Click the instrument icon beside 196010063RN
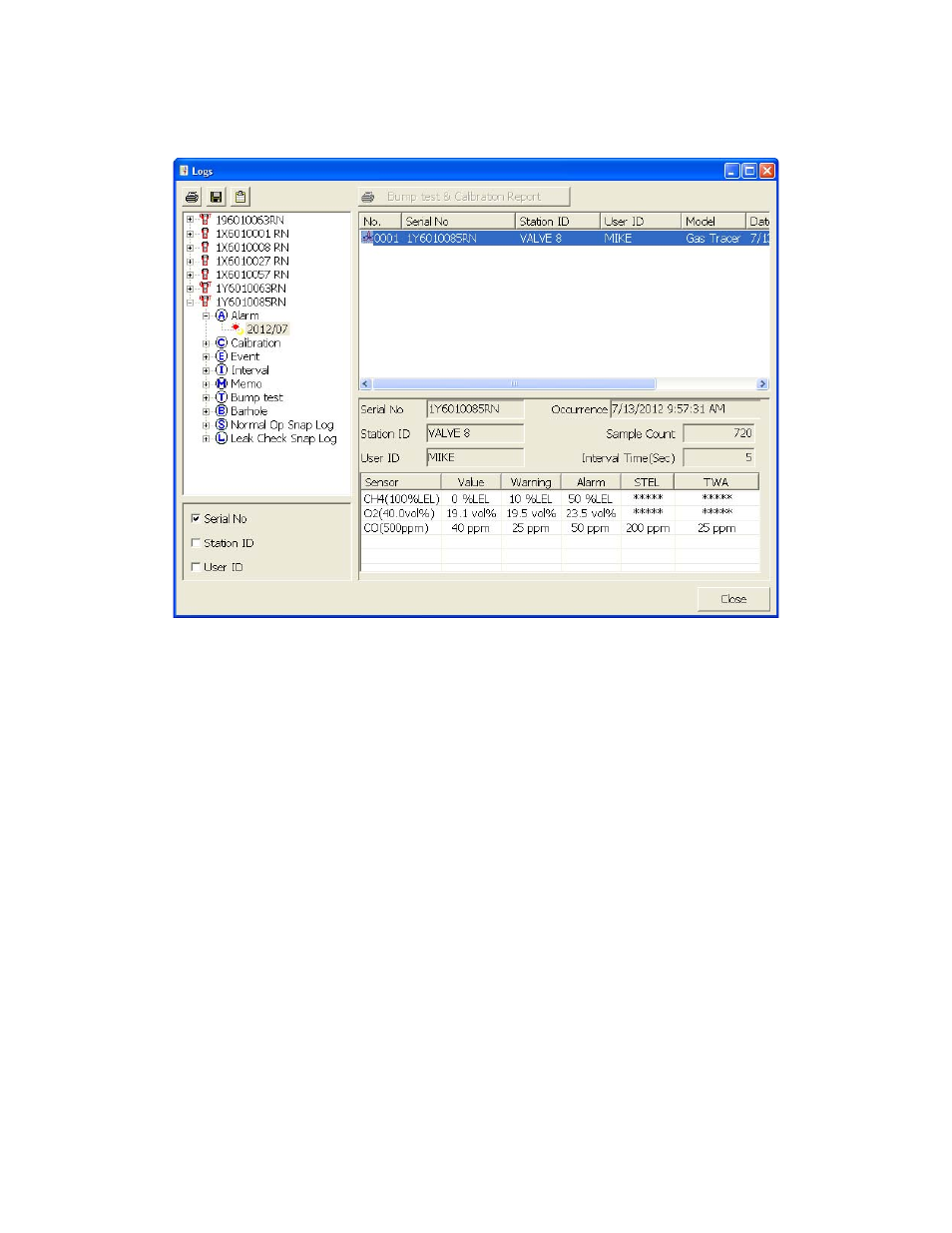952x1233 pixels. click(x=205, y=220)
